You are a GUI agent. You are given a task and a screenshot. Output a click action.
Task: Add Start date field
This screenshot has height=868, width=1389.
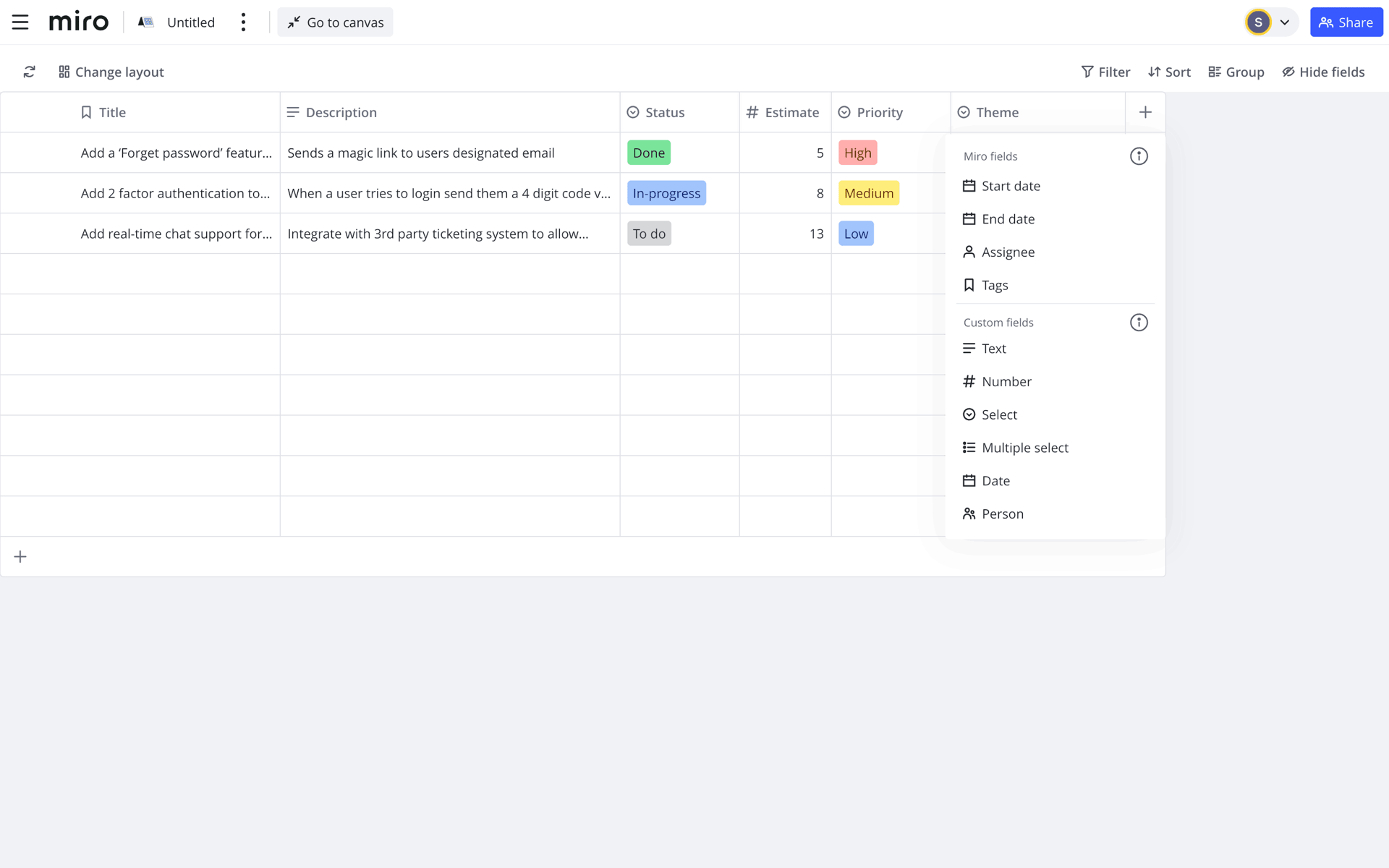(x=1055, y=186)
